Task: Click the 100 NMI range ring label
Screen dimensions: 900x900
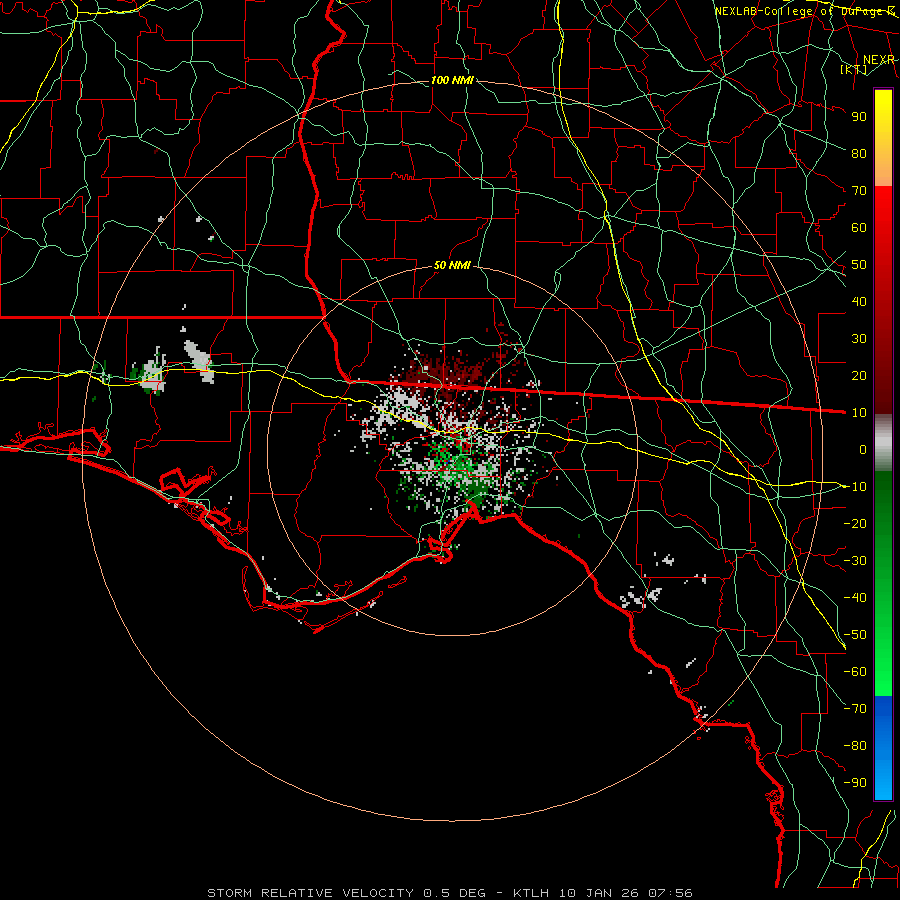Action: click(452, 80)
